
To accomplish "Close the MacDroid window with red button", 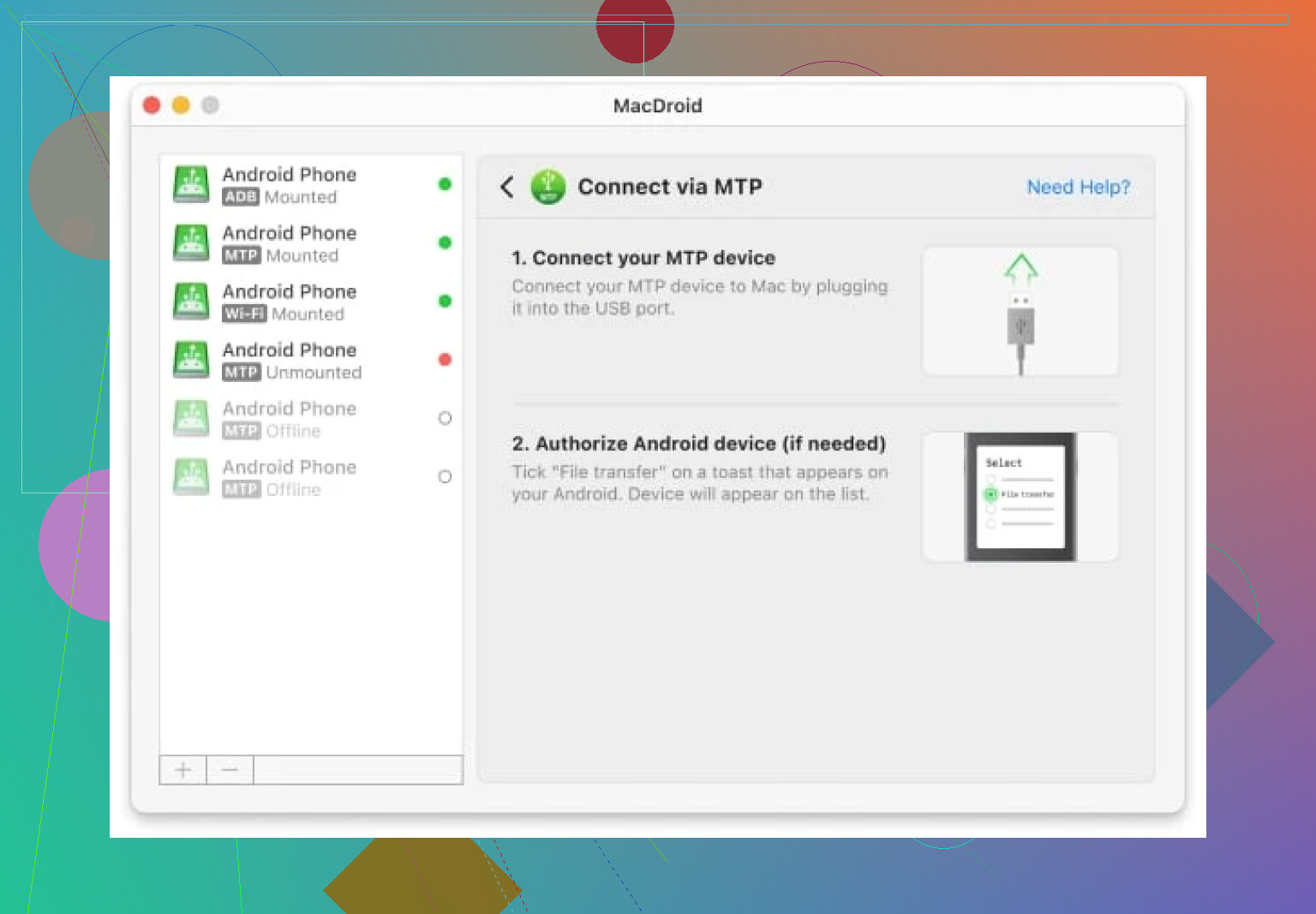I will click(x=152, y=105).
